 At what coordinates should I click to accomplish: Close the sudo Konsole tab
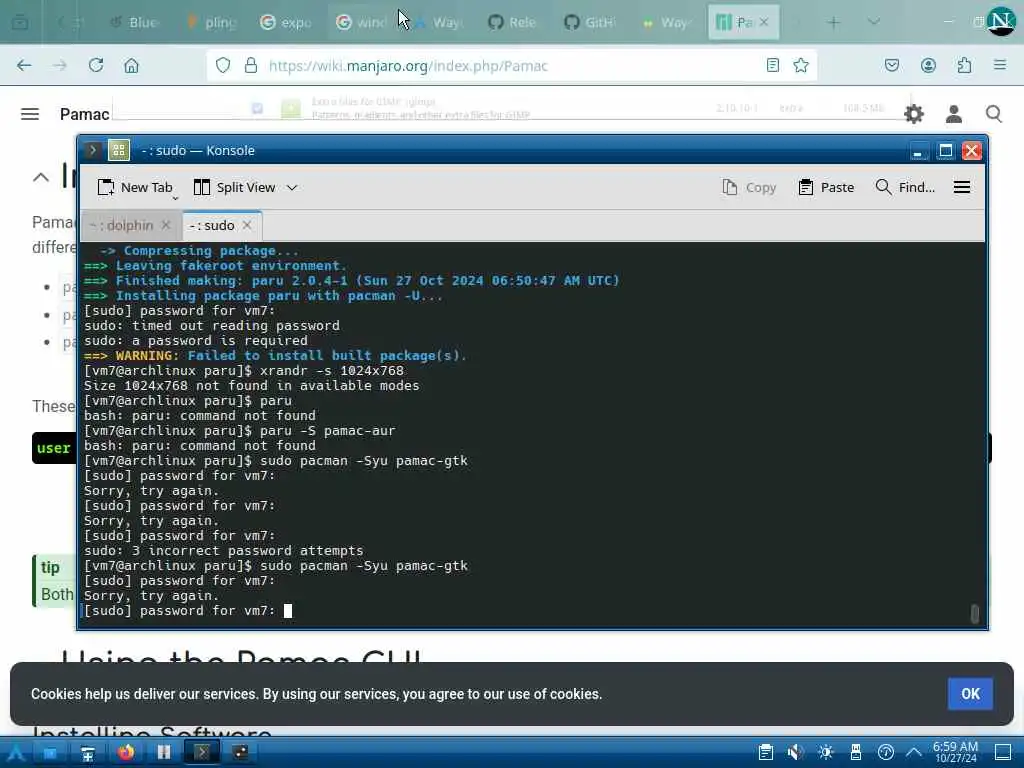pyautogui.click(x=247, y=225)
